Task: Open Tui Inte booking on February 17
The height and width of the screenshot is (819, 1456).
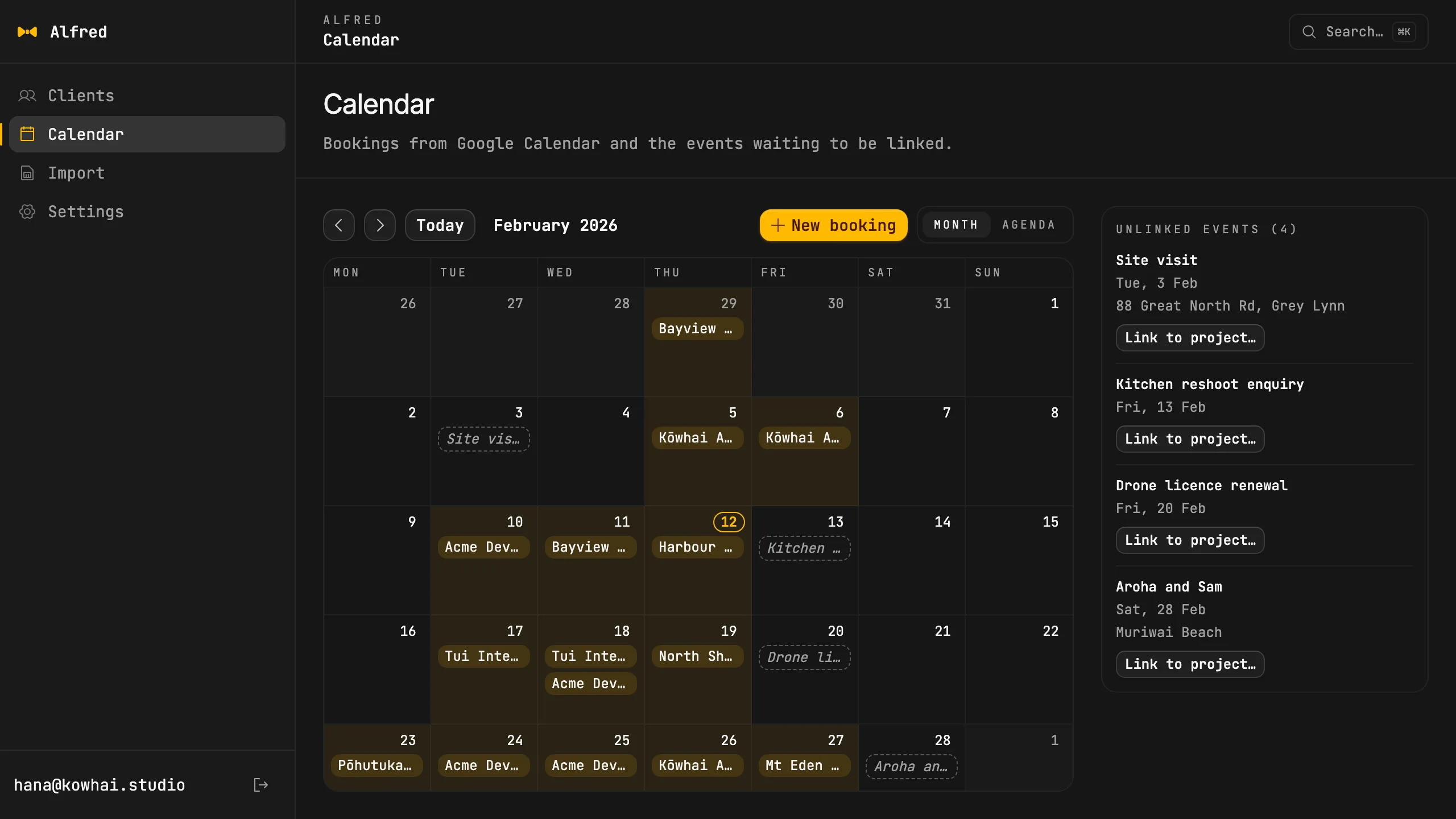Action: tap(483, 656)
